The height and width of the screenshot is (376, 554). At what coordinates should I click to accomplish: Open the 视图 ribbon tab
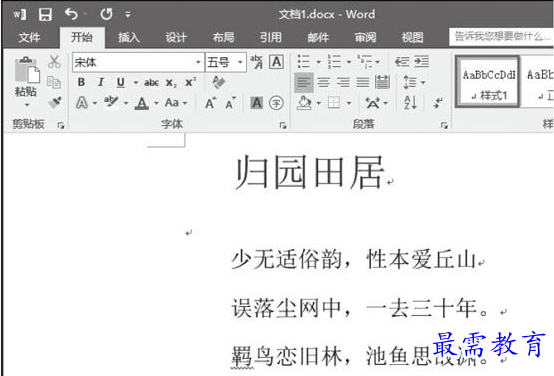click(412, 37)
